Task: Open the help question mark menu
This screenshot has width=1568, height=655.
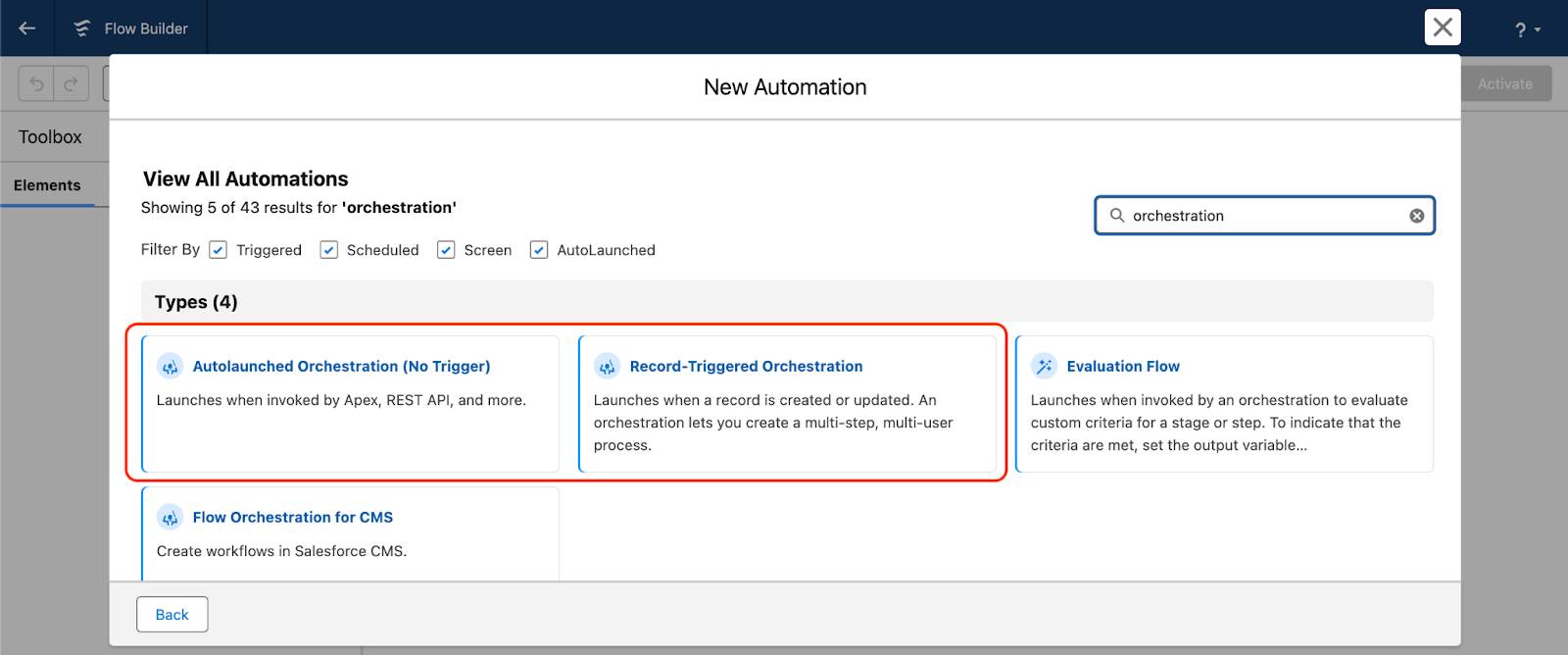Action: (1527, 30)
